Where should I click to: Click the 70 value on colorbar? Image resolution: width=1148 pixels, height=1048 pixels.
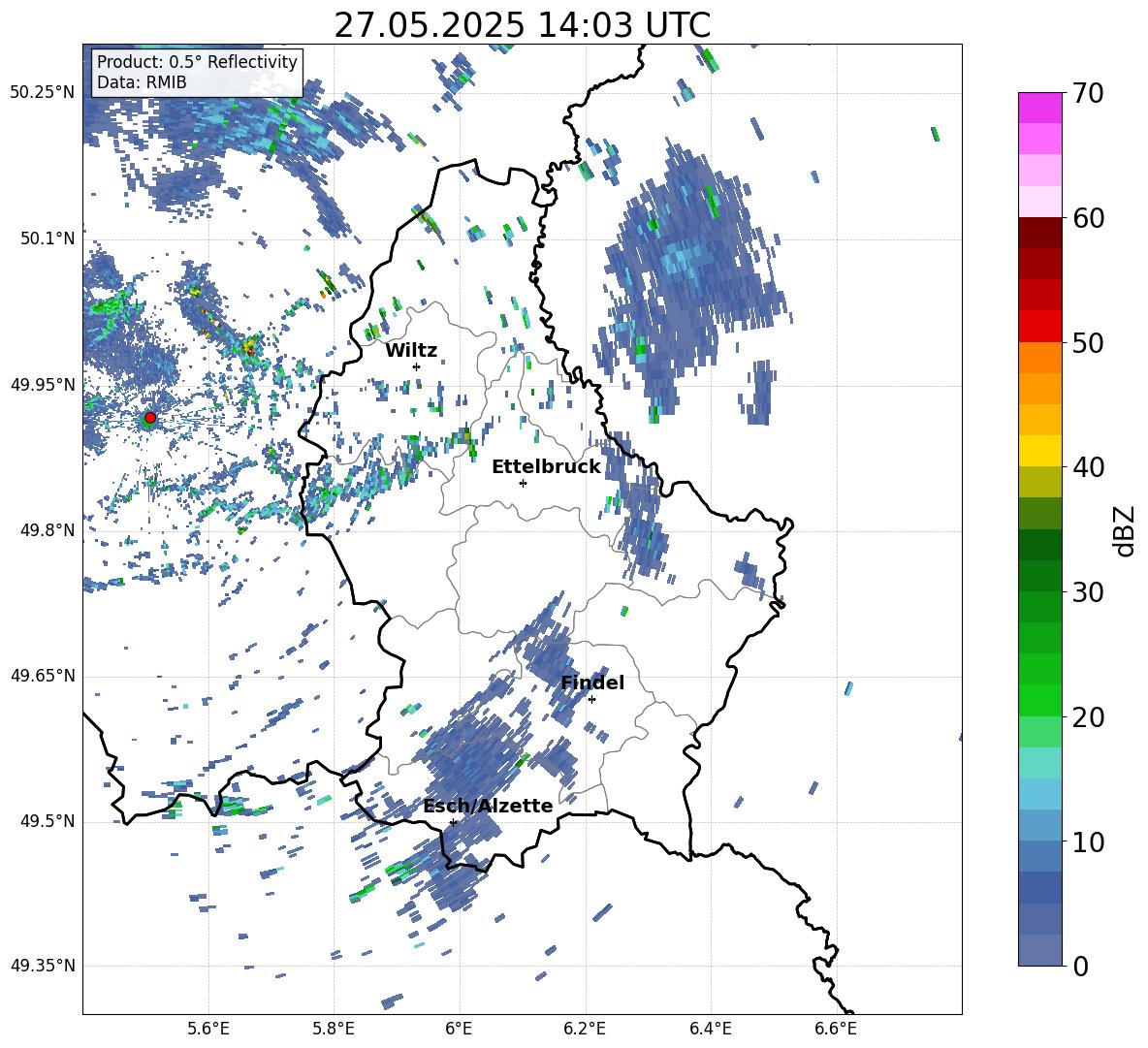coord(1088,94)
